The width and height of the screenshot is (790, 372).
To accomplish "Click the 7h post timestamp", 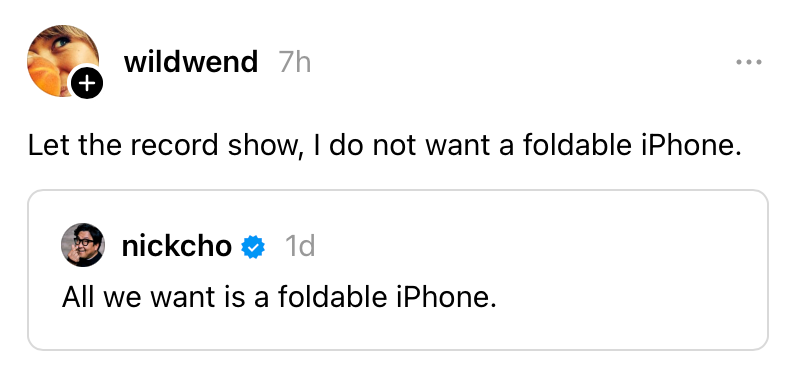I will point(295,63).
